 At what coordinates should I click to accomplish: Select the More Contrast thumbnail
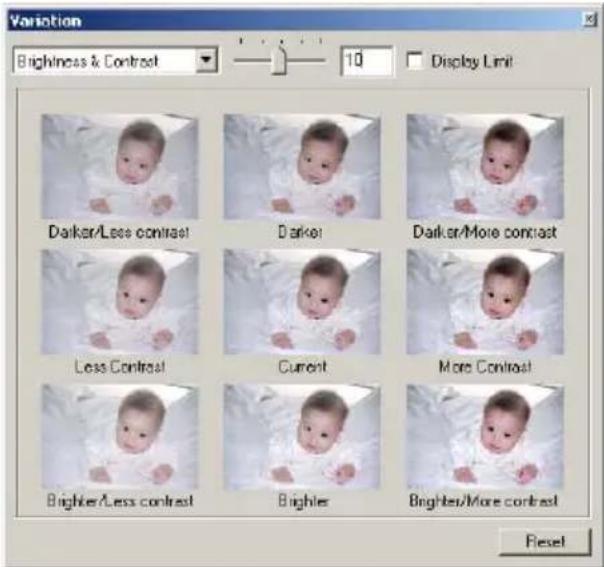pos(485,302)
